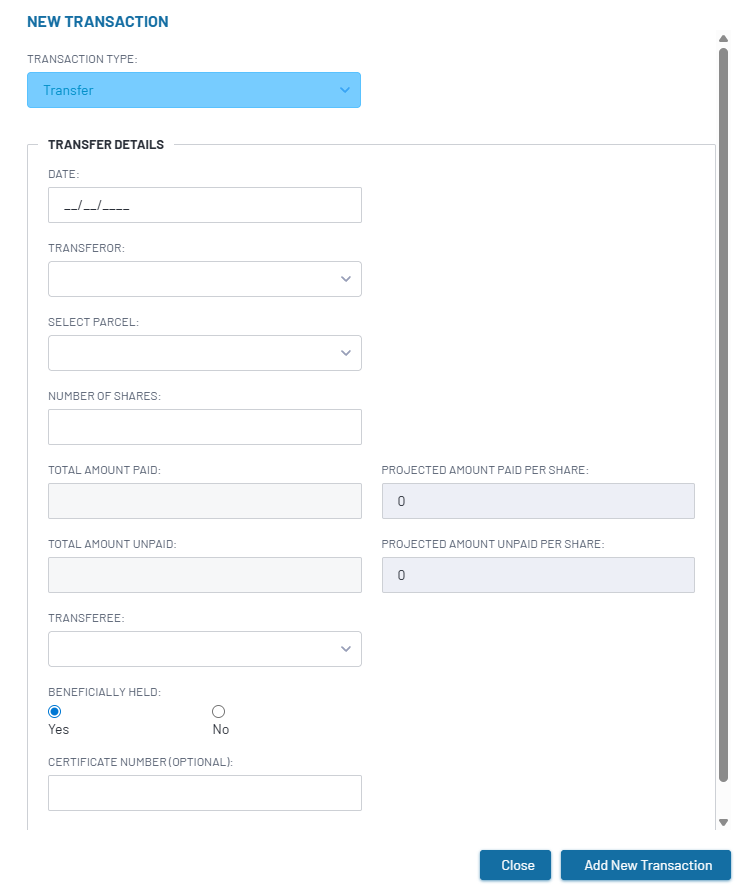Image resolution: width=753 pixels, height=896 pixels.
Task: Click the scrollbar up arrow
Action: 723,38
